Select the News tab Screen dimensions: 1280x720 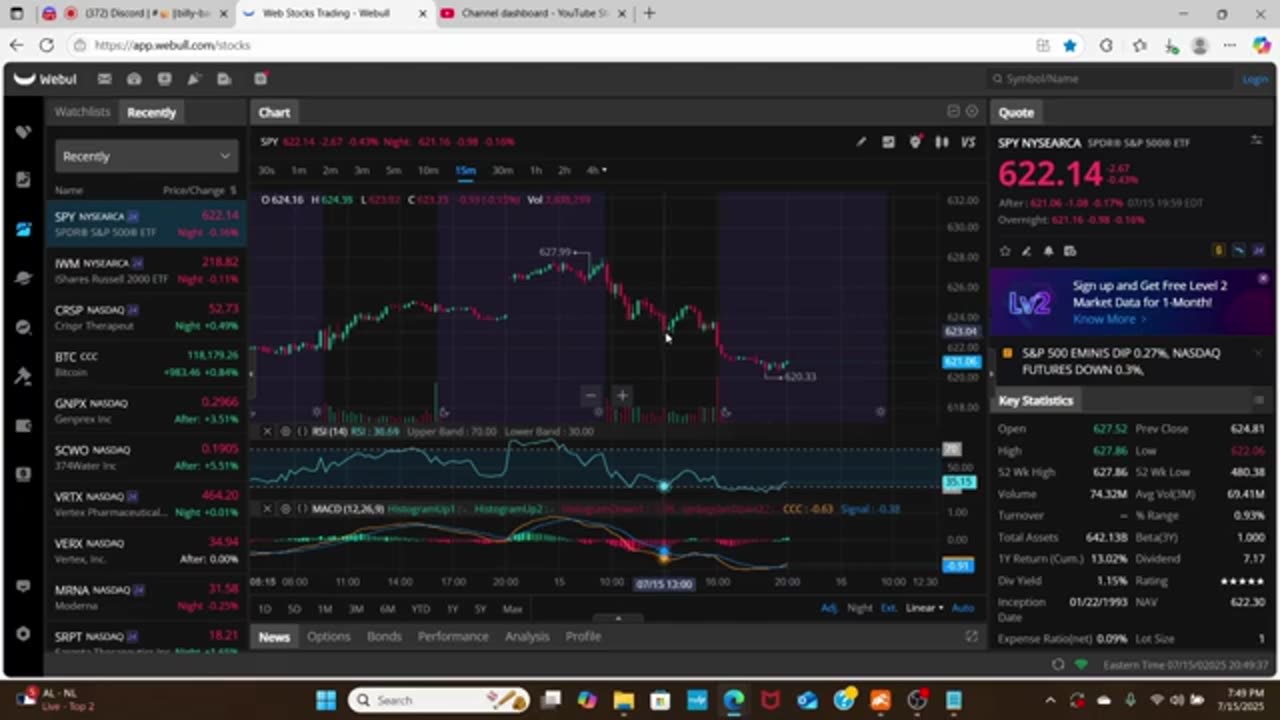[274, 636]
